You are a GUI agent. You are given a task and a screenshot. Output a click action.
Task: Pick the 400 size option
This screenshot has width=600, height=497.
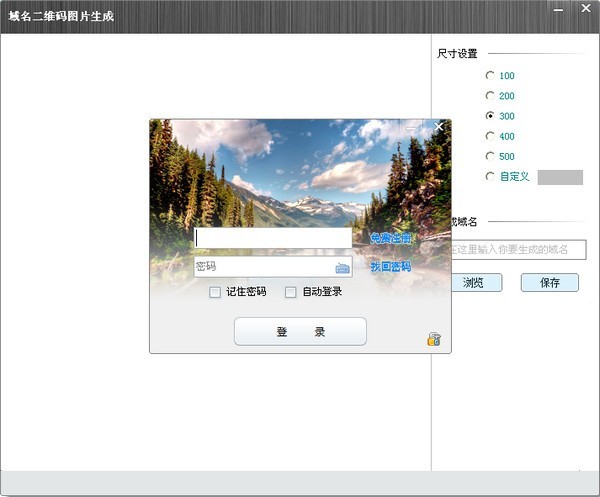pyautogui.click(x=489, y=136)
